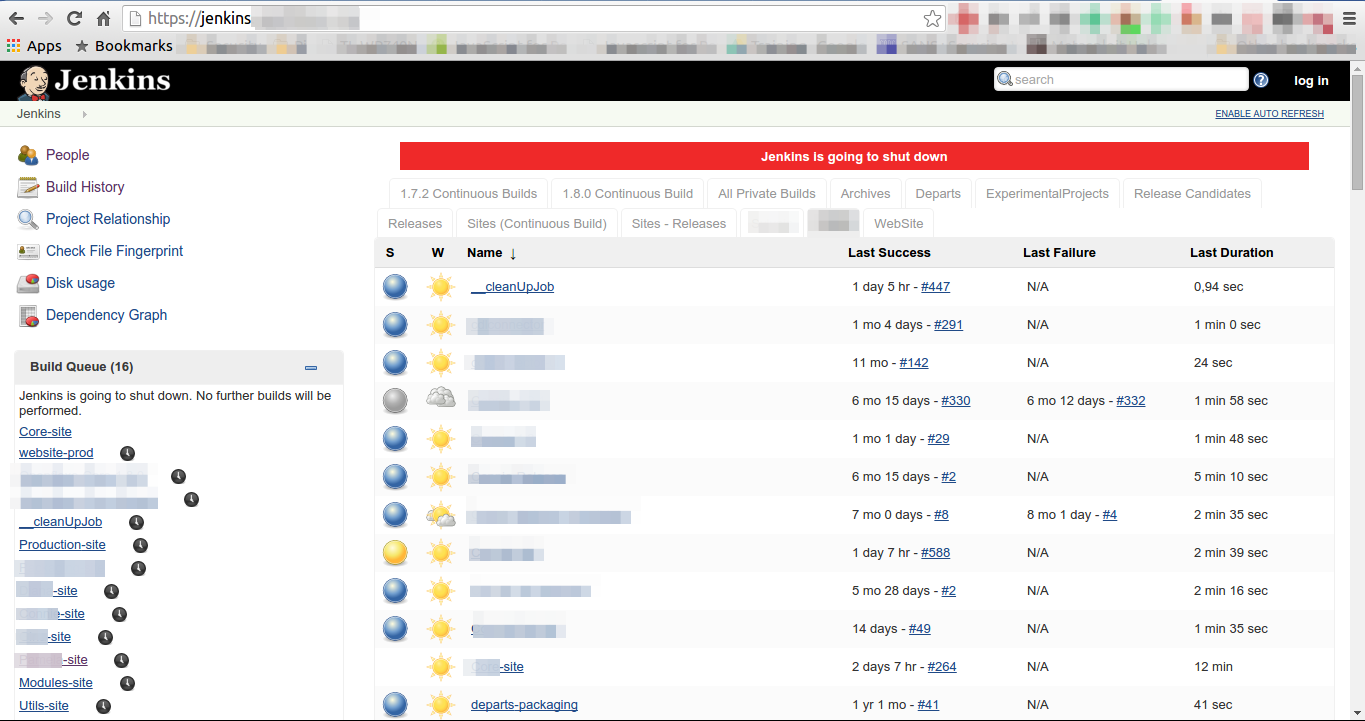Open build #264 link
This screenshot has height=721, width=1365.
[x=942, y=667]
